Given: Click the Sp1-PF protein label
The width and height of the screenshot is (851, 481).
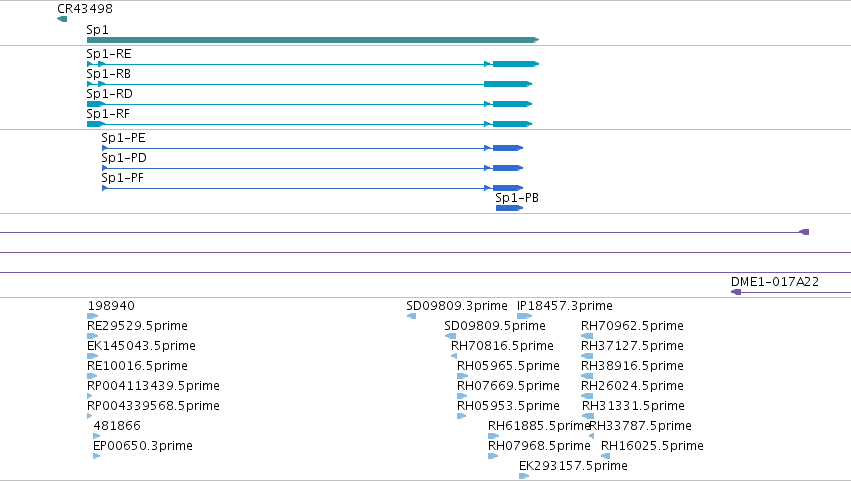Looking at the screenshot, I should tap(122, 178).
